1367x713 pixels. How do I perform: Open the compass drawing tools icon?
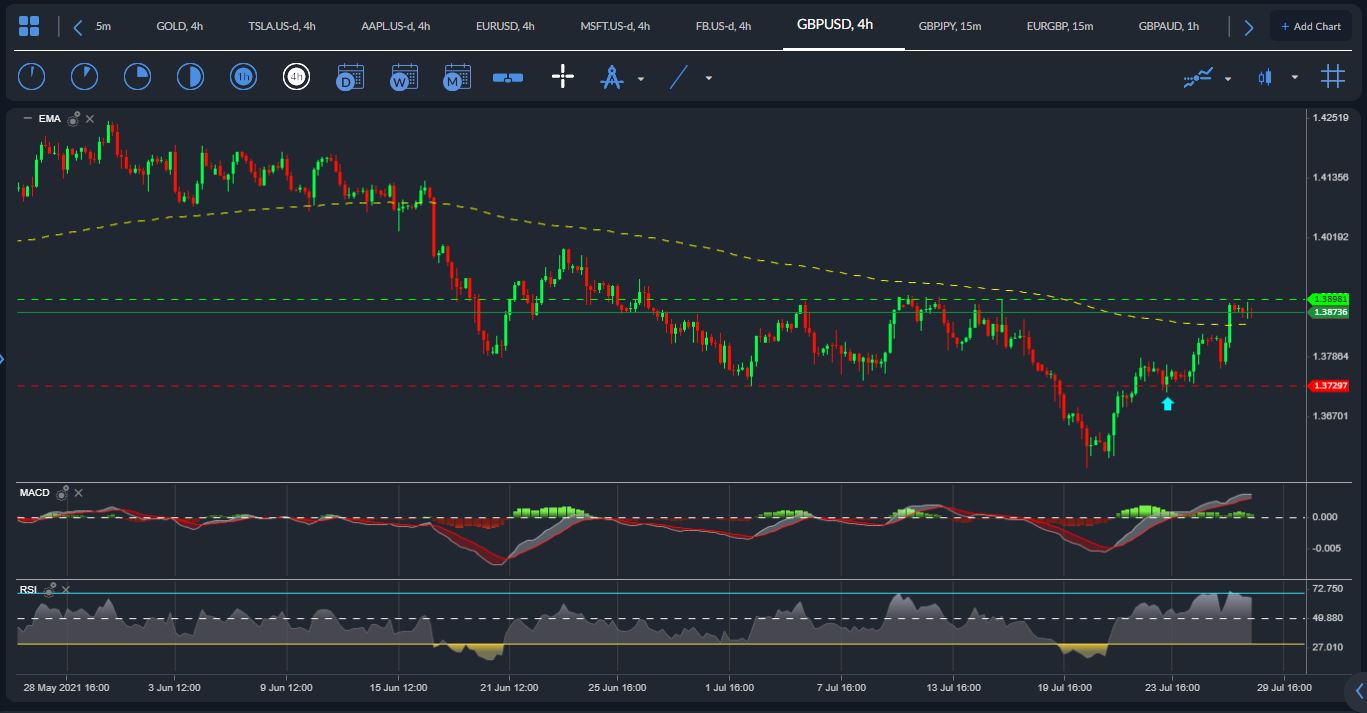tap(613, 76)
